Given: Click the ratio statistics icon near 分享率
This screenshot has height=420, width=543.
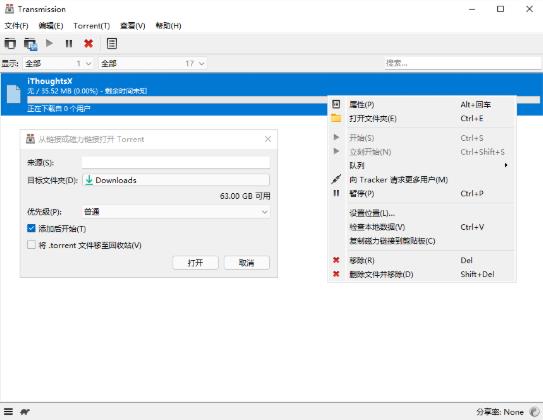Looking at the screenshot, I should (534, 412).
